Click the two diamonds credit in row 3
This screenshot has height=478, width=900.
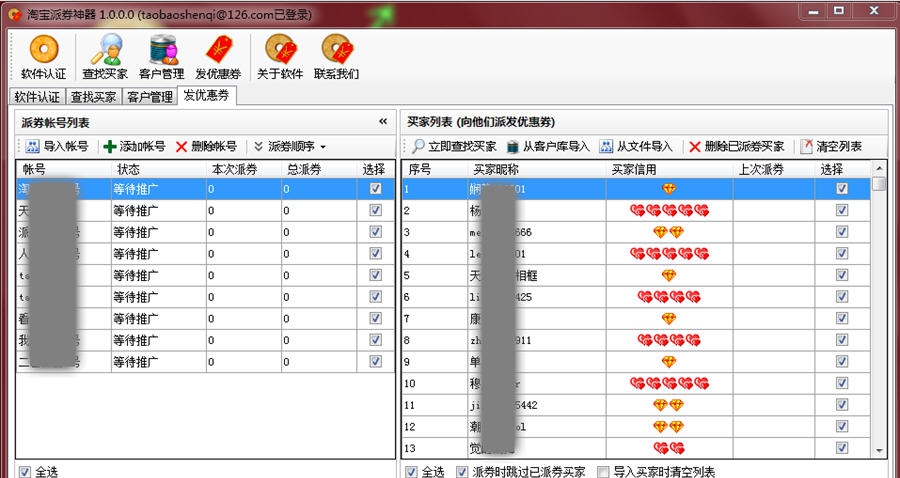[669, 232]
